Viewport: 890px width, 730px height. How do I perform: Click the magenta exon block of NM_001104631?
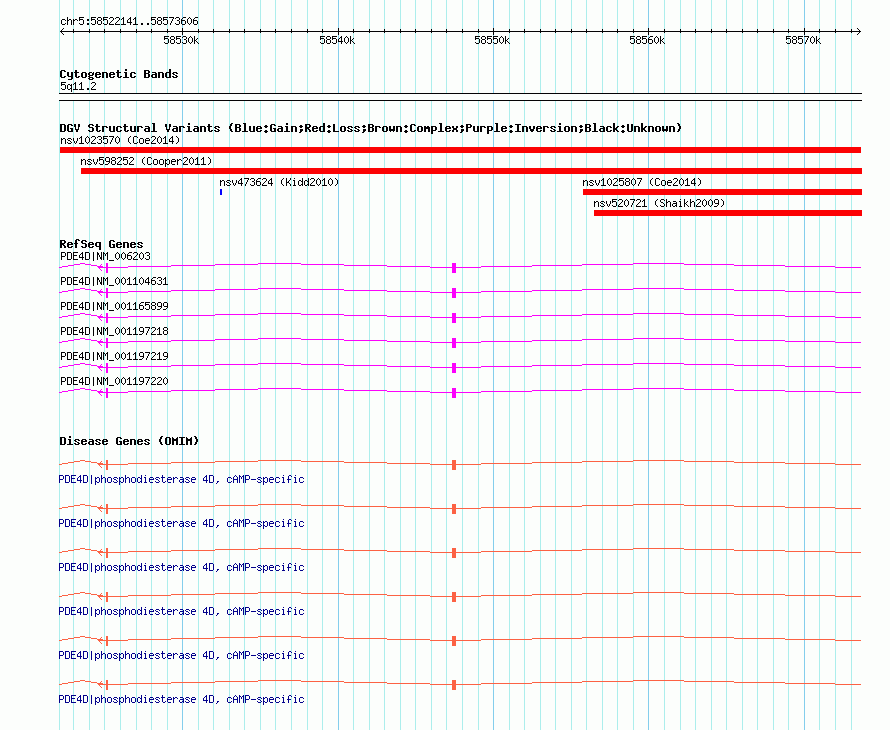click(x=454, y=293)
